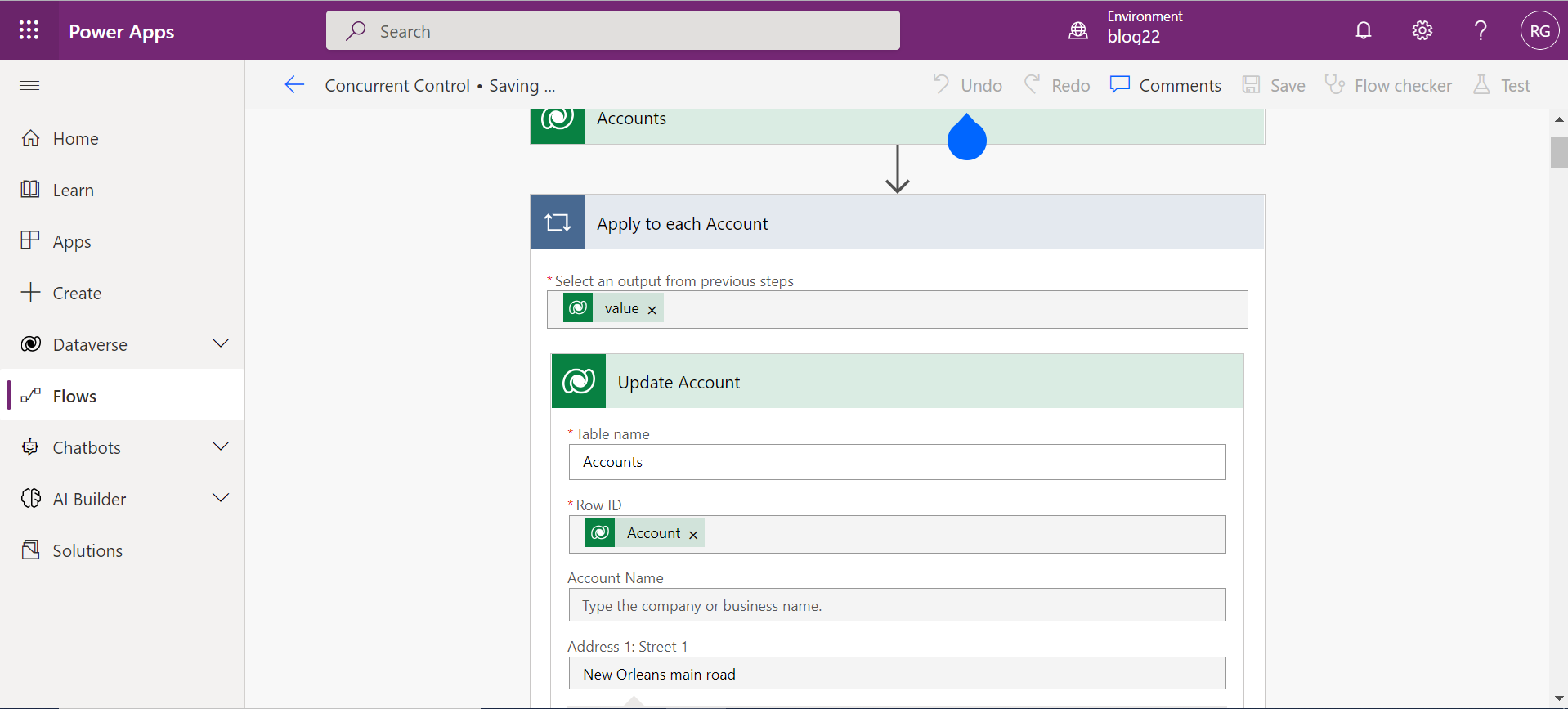Open Flows in the sidebar

click(123, 396)
